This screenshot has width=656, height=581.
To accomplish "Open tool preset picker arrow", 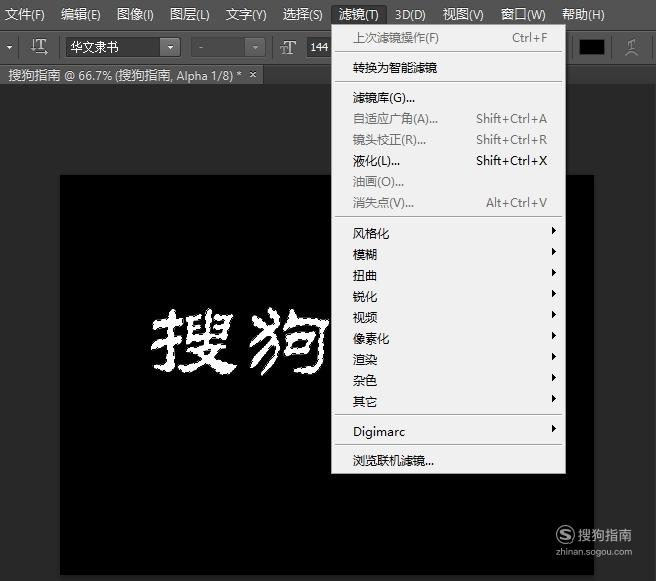I will (9, 47).
